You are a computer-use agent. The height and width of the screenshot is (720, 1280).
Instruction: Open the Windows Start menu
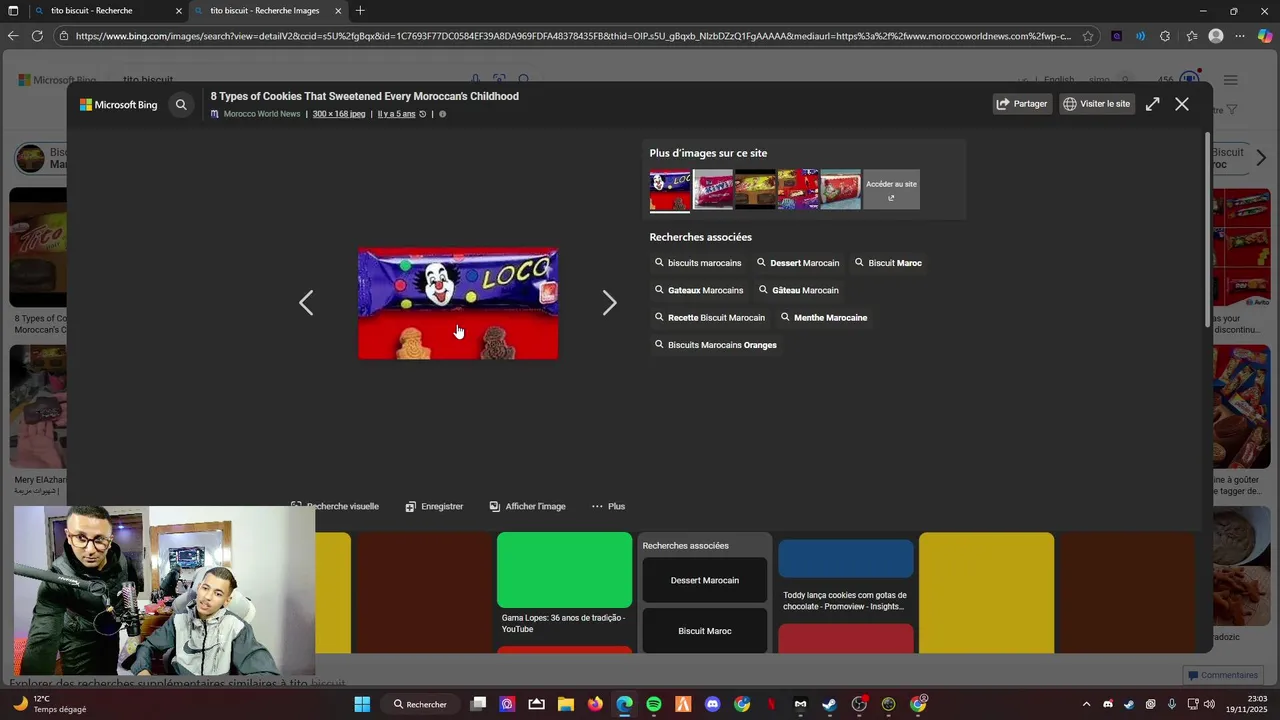coord(362,704)
